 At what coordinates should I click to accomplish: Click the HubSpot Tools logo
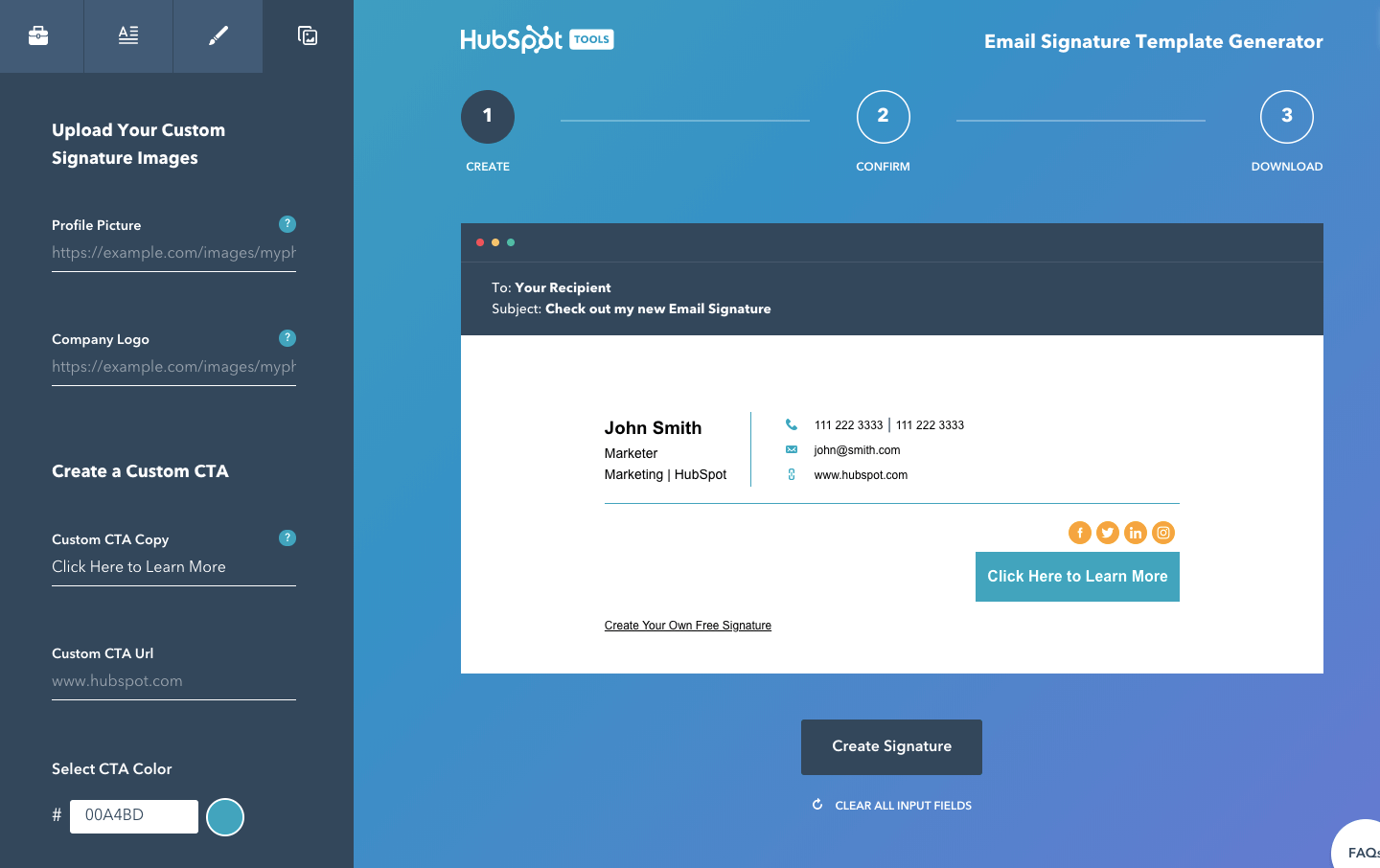537,39
